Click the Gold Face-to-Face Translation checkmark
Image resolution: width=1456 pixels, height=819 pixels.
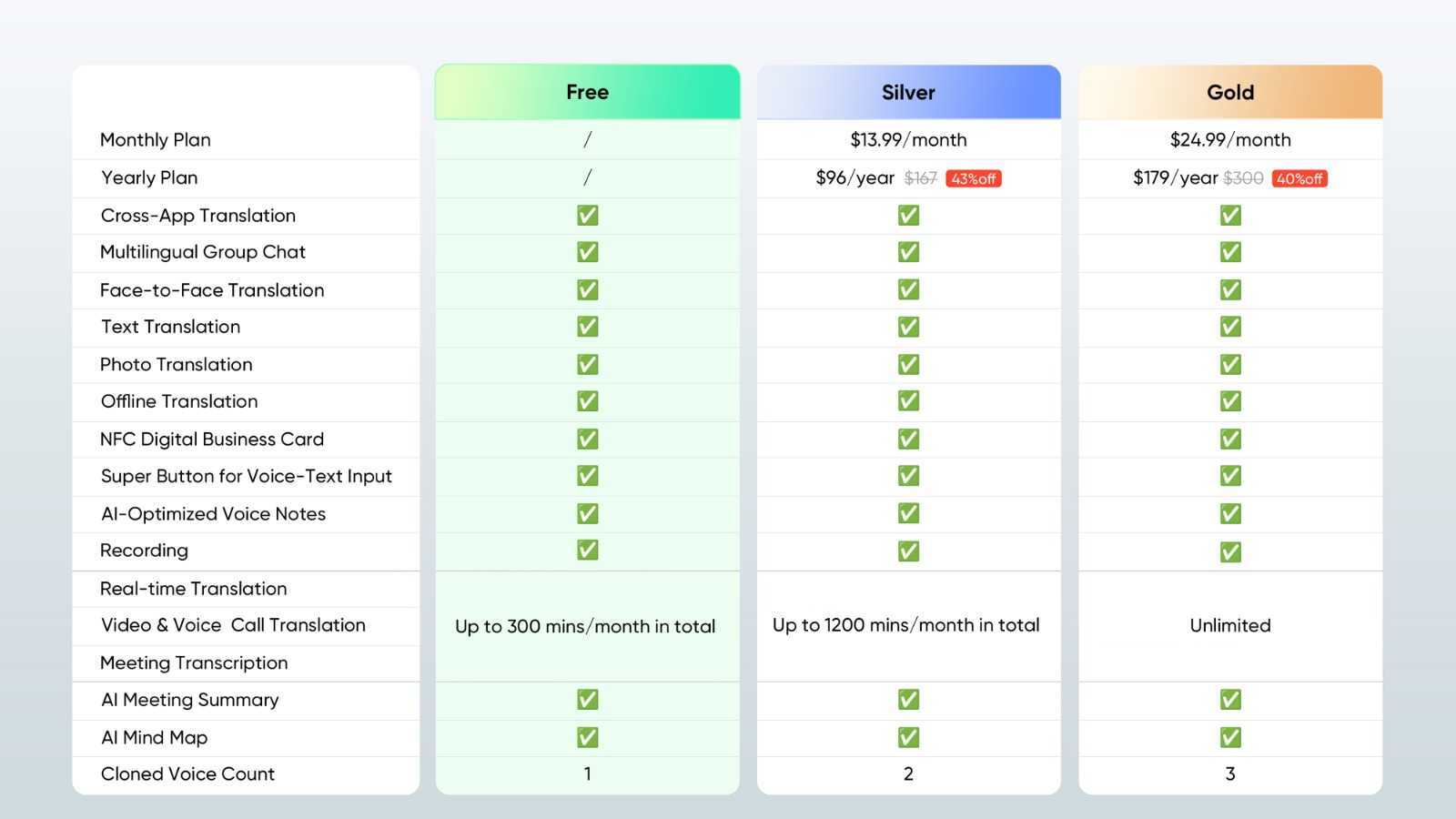pos(1230,290)
